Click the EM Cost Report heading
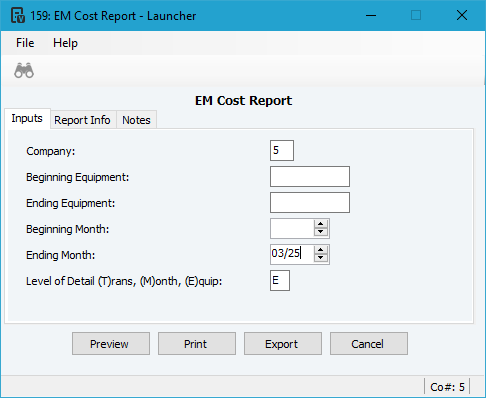The image size is (486, 398). click(243, 101)
